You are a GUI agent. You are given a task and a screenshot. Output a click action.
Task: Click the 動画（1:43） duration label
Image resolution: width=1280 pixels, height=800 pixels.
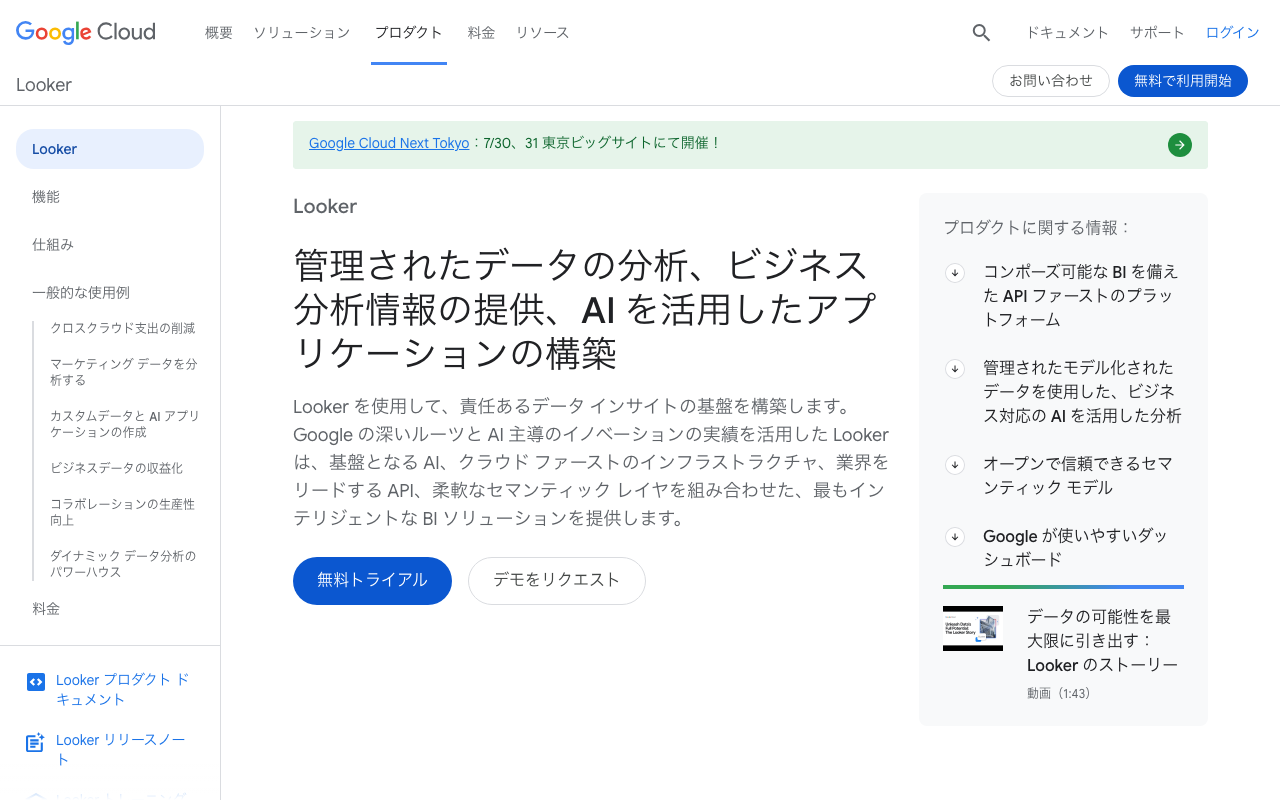(x=1058, y=693)
